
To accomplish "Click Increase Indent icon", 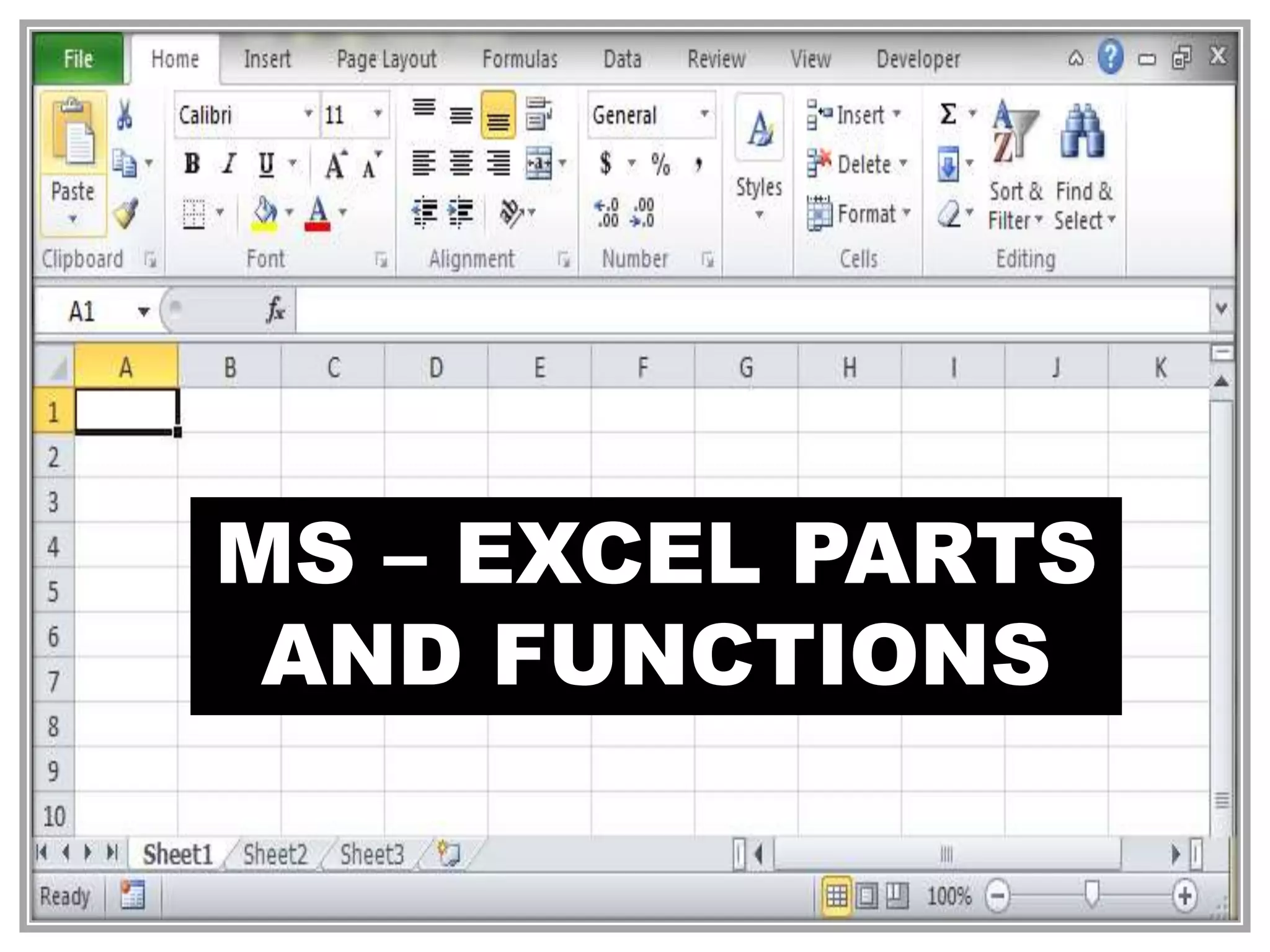I will (x=461, y=213).
